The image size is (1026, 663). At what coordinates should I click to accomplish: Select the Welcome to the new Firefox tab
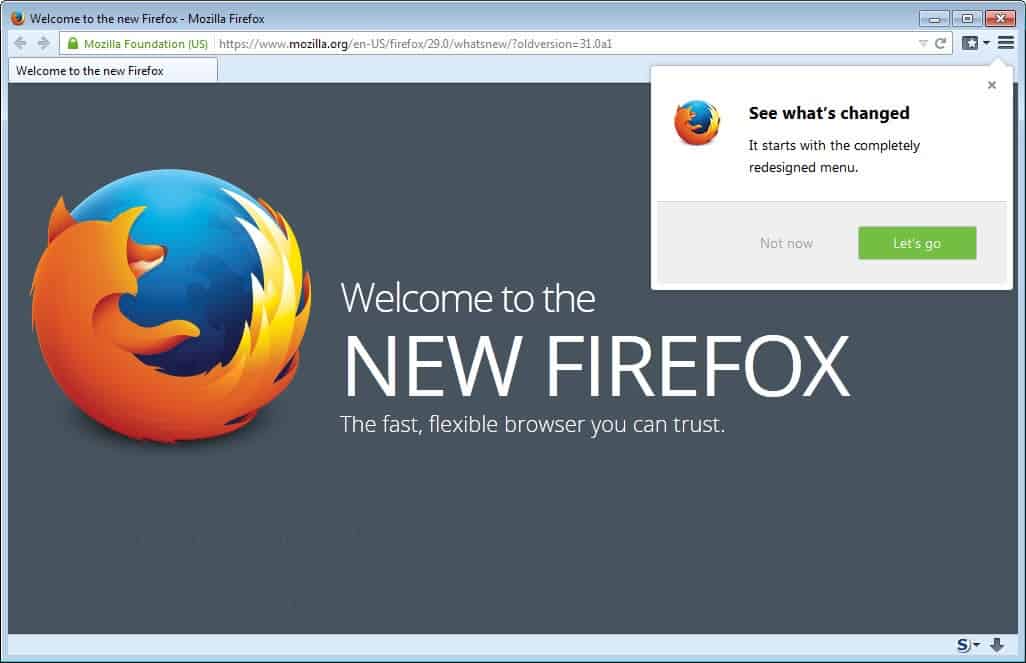tap(112, 70)
